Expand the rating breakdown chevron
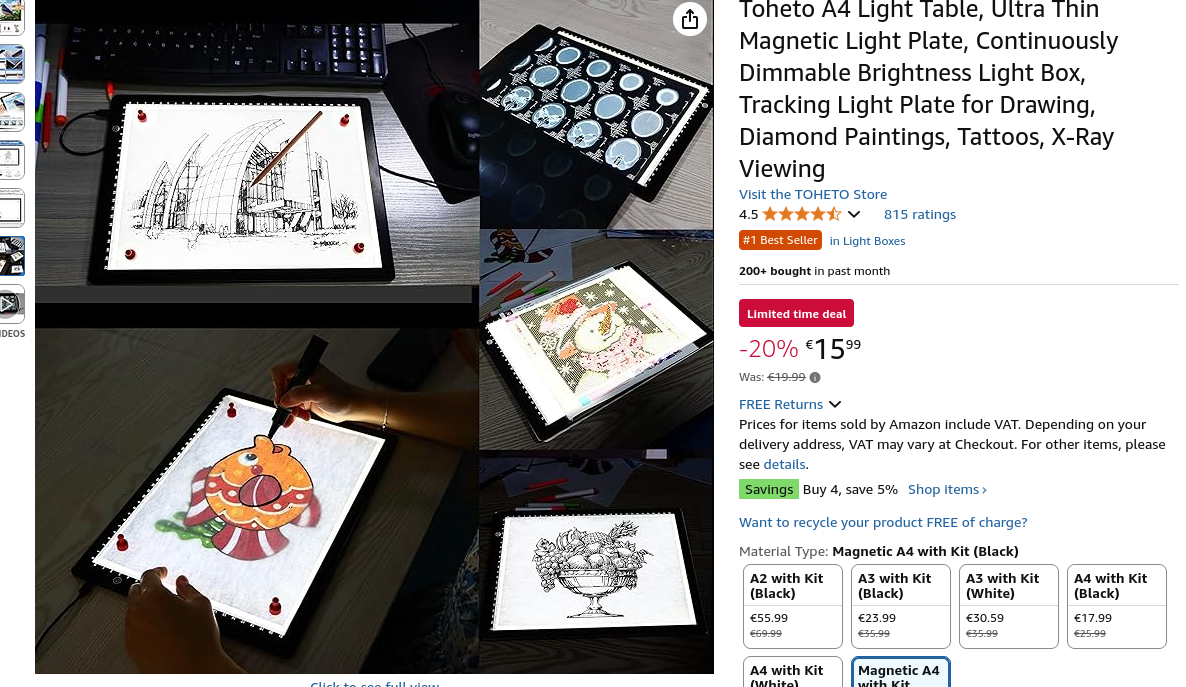Screen dimensions: 1186x687 pyautogui.click(x=854, y=214)
